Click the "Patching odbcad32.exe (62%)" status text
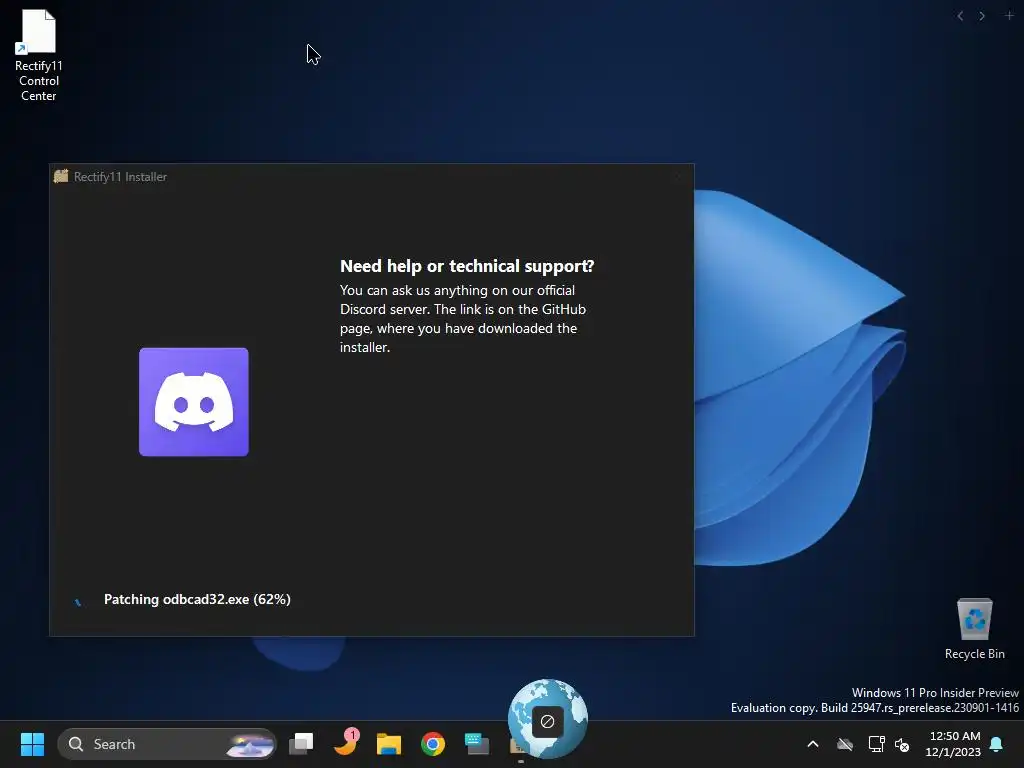Image resolution: width=1024 pixels, height=768 pixels. pyautogui.click(x=197, y=600)
